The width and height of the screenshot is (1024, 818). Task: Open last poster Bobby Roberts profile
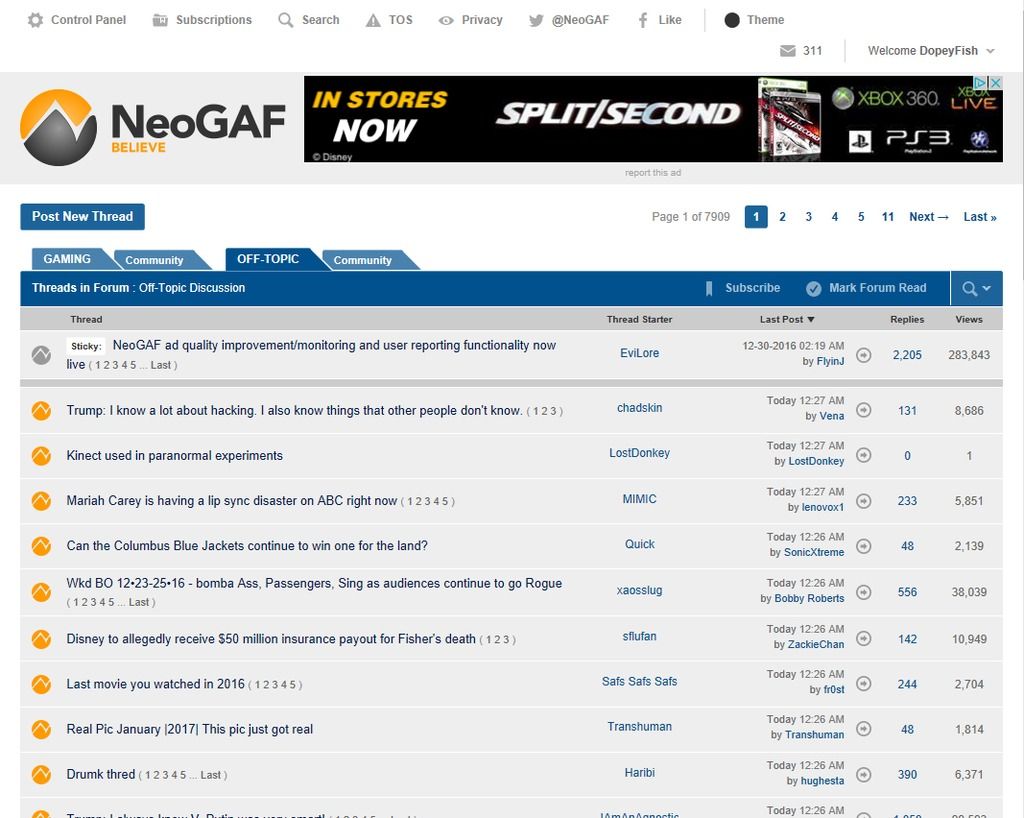(809, 599)
